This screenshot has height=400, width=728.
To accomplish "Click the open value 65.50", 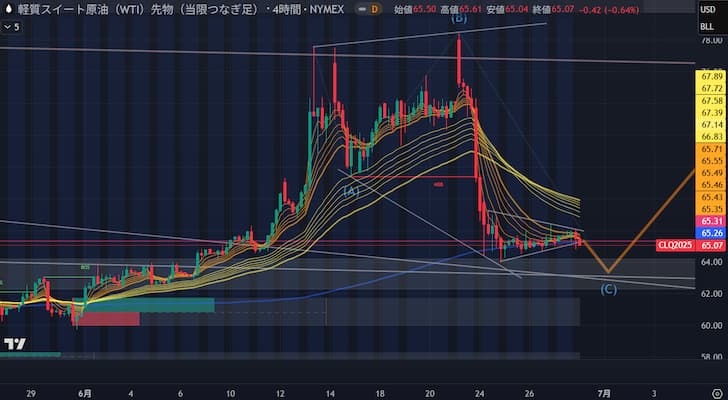I will [426, 9].
